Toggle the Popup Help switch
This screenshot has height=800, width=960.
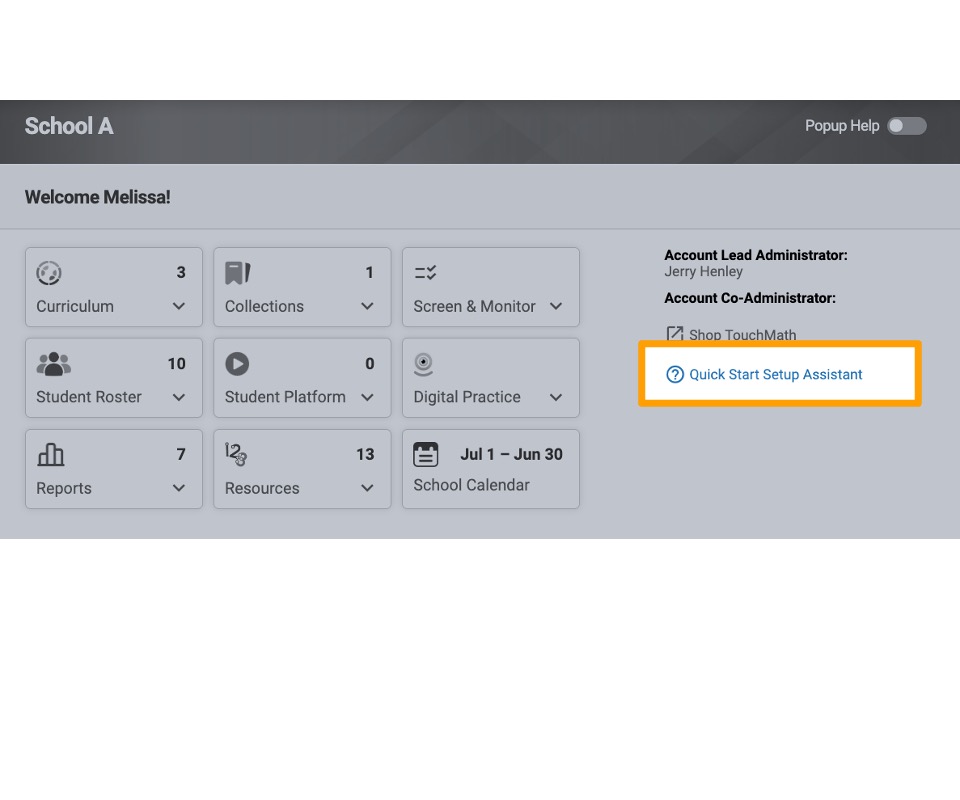click(x=907, y=126)
